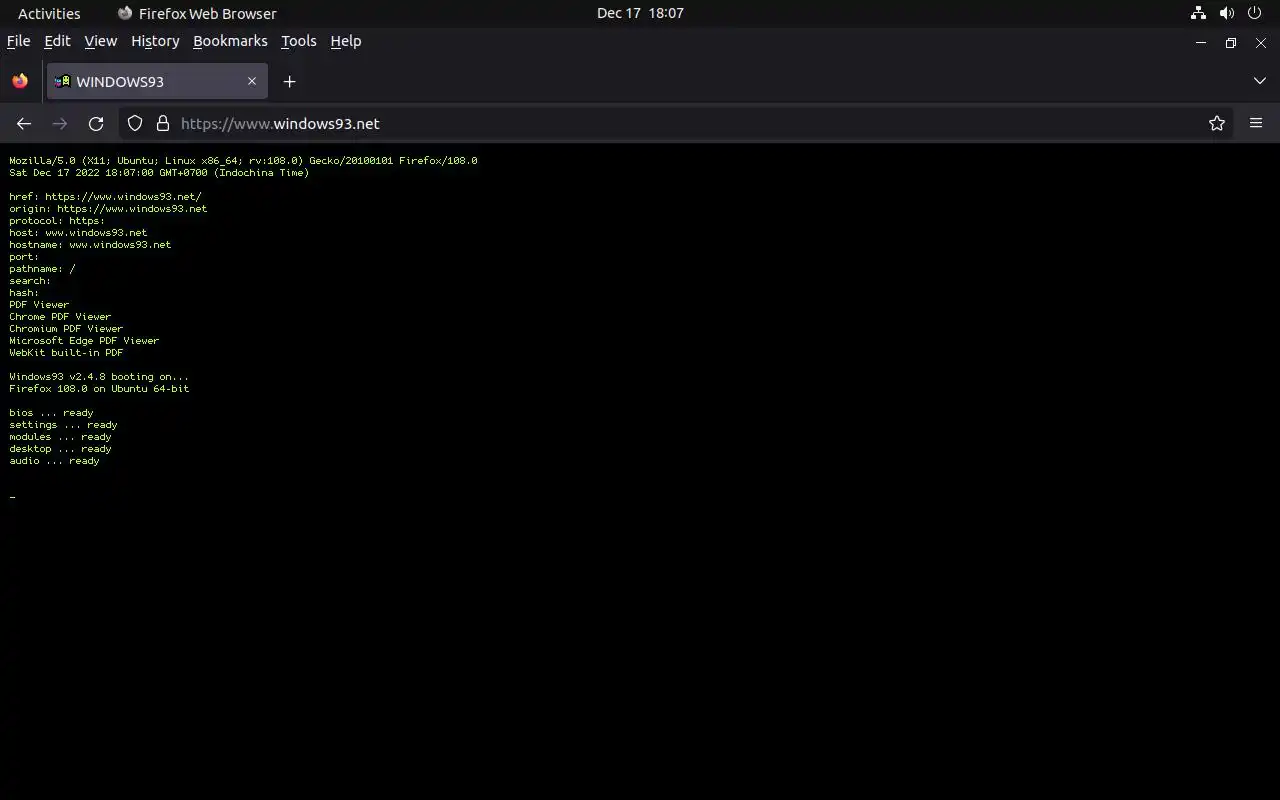Click the greyed Forward arrow

point(60,124)
